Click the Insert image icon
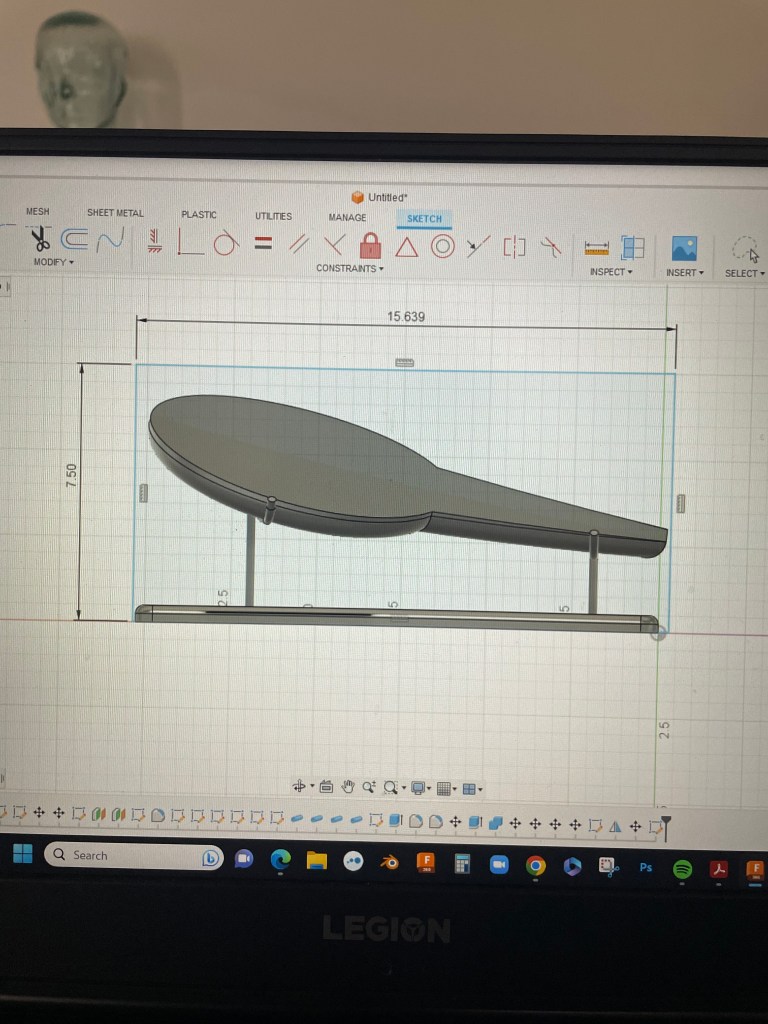 [x=684, y=248]
